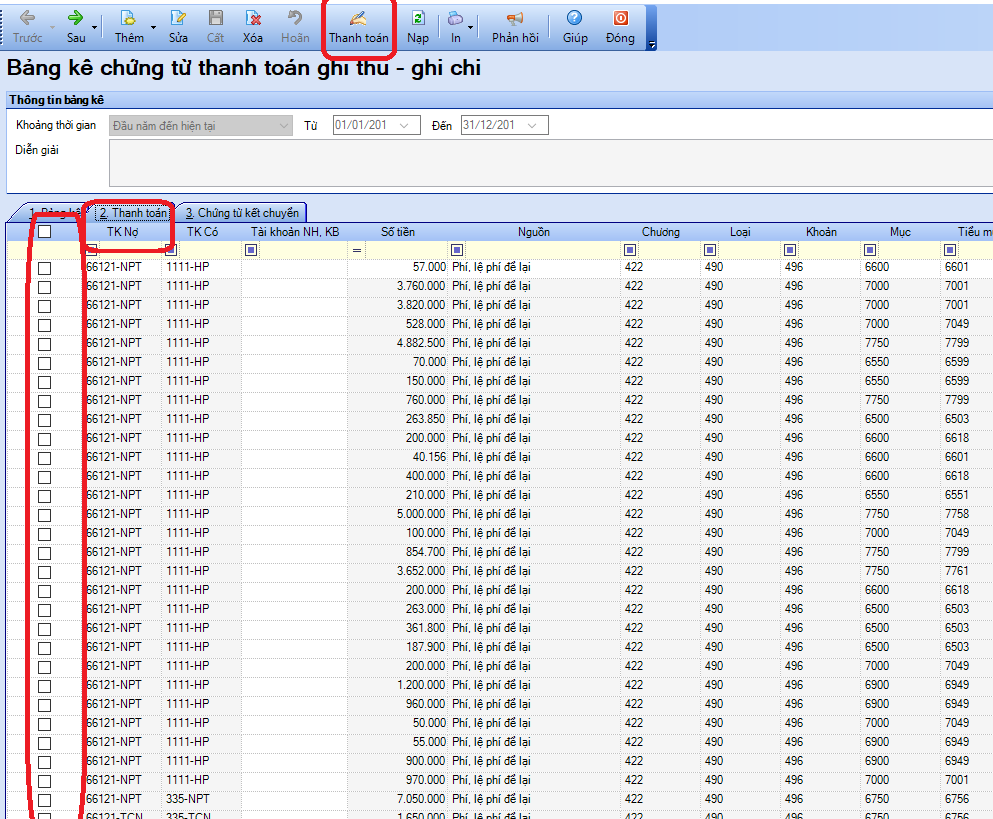The image size is (993, 819).
Task: Open the Khoảng thời gian combo box
Action: point(201,125)
